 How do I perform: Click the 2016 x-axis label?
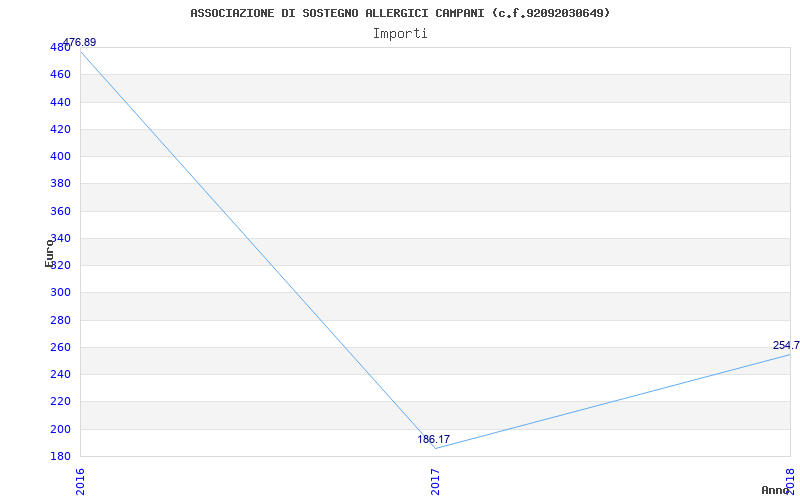(80, 482)
